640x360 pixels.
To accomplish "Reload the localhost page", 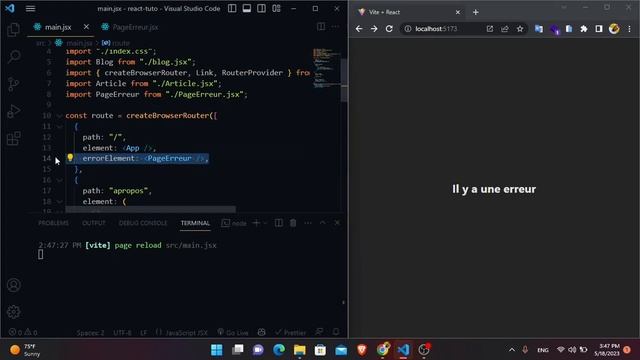I will tap(389, 29).
